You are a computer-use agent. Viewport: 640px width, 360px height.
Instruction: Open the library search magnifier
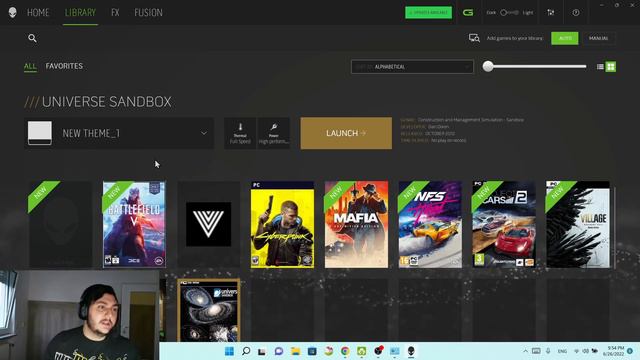(32, 38)
